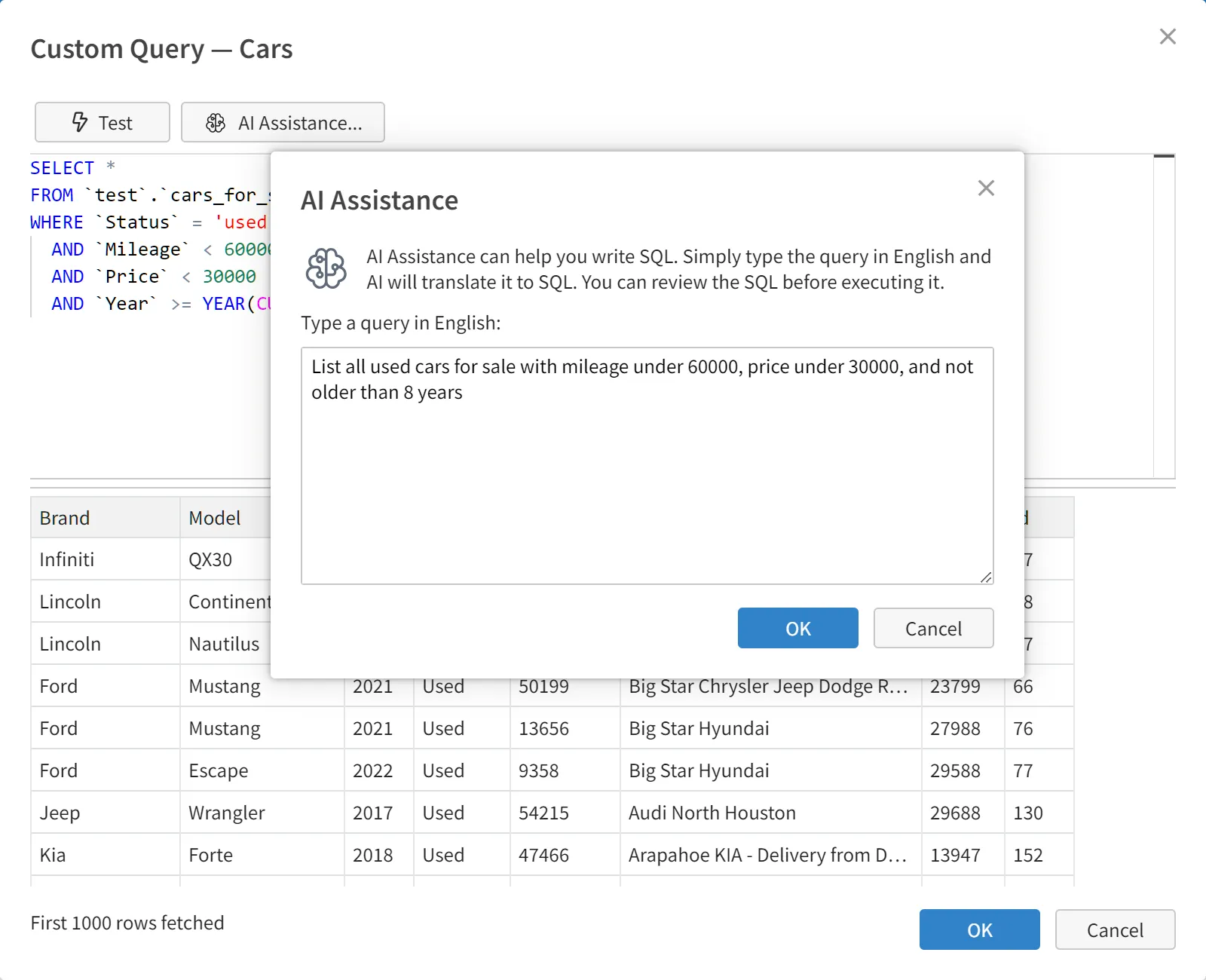The image size is (1206, 980).
Task: Confirm AI Assistance dialog with OK
Action: (x=797, y=628)
